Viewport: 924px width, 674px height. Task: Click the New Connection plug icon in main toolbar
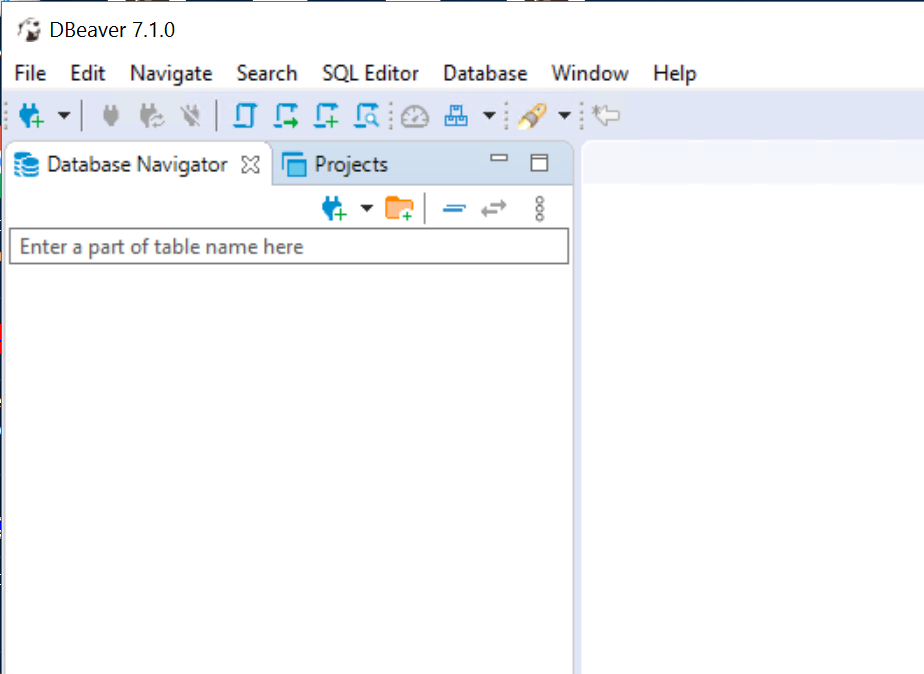[31, 116]
